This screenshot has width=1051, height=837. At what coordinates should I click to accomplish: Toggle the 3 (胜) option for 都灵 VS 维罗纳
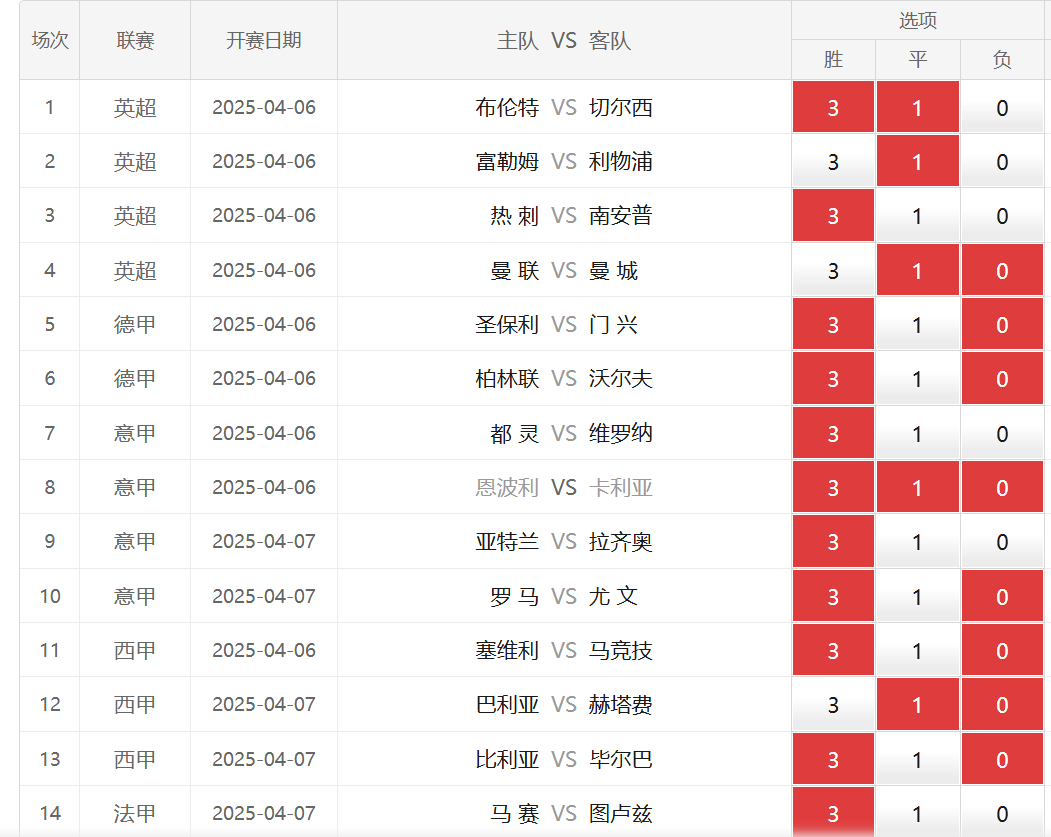click(833, 433)
